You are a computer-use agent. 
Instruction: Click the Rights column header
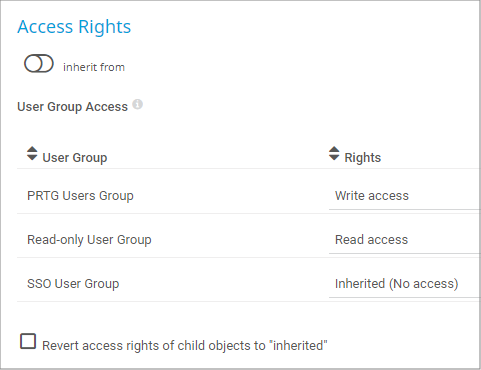(363, 157)
